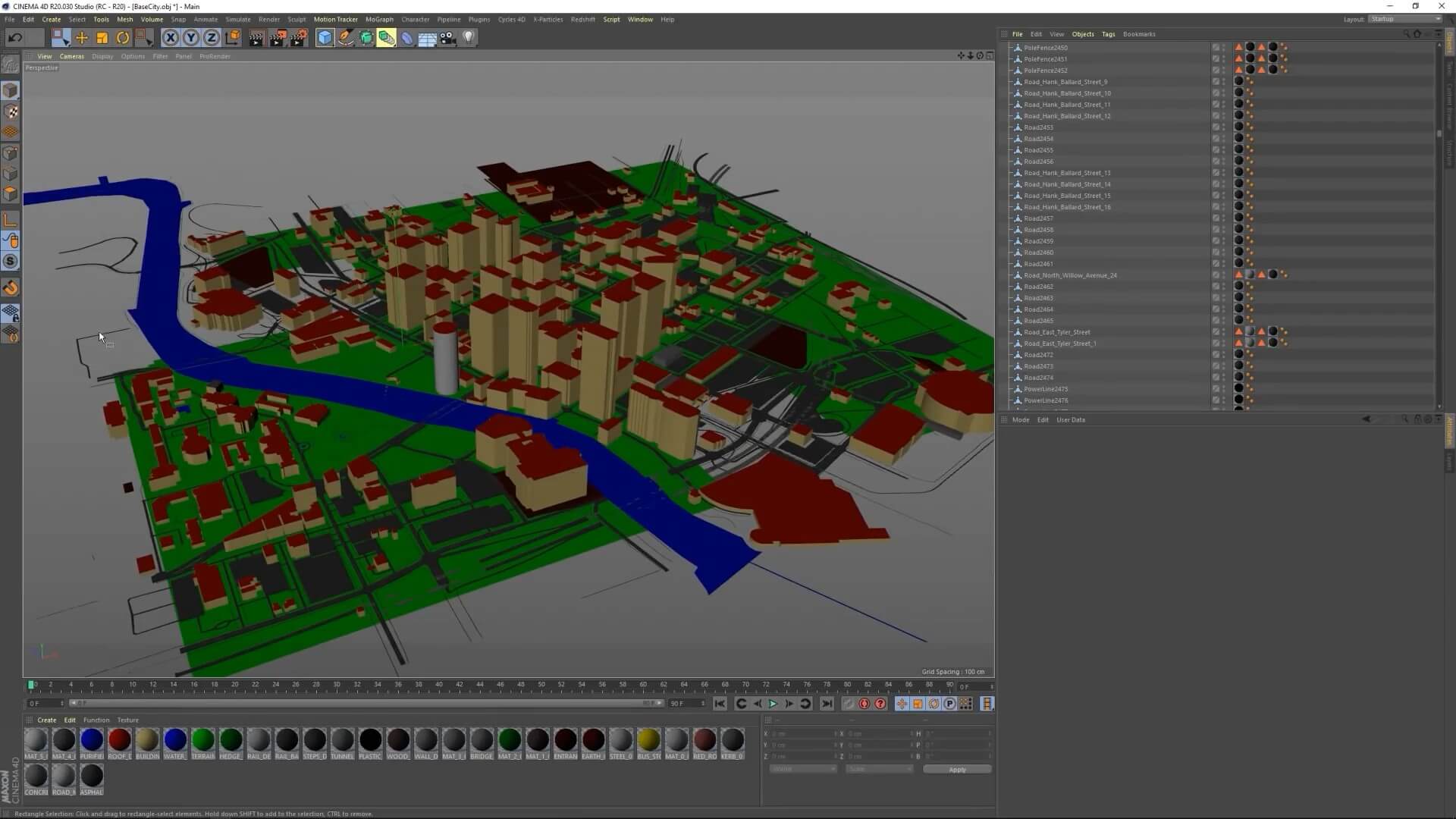The image size is (1456, 819).
Task: Click the Apply button
Action: (x=957, y=769)
